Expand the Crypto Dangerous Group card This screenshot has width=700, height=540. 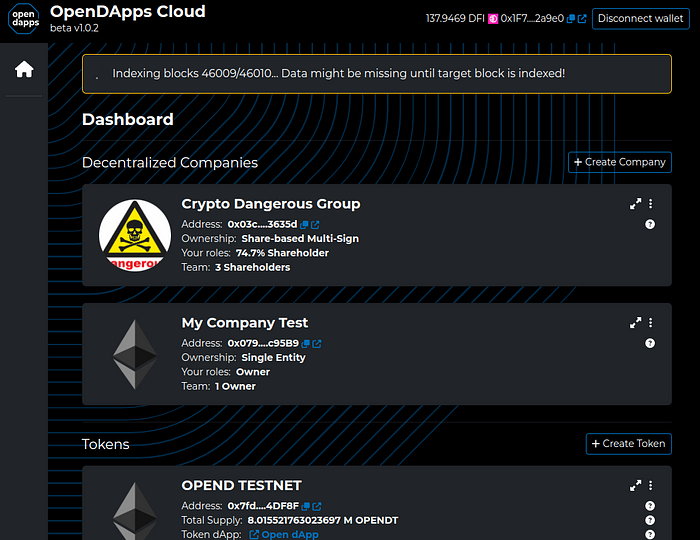[x=635, y=204]
